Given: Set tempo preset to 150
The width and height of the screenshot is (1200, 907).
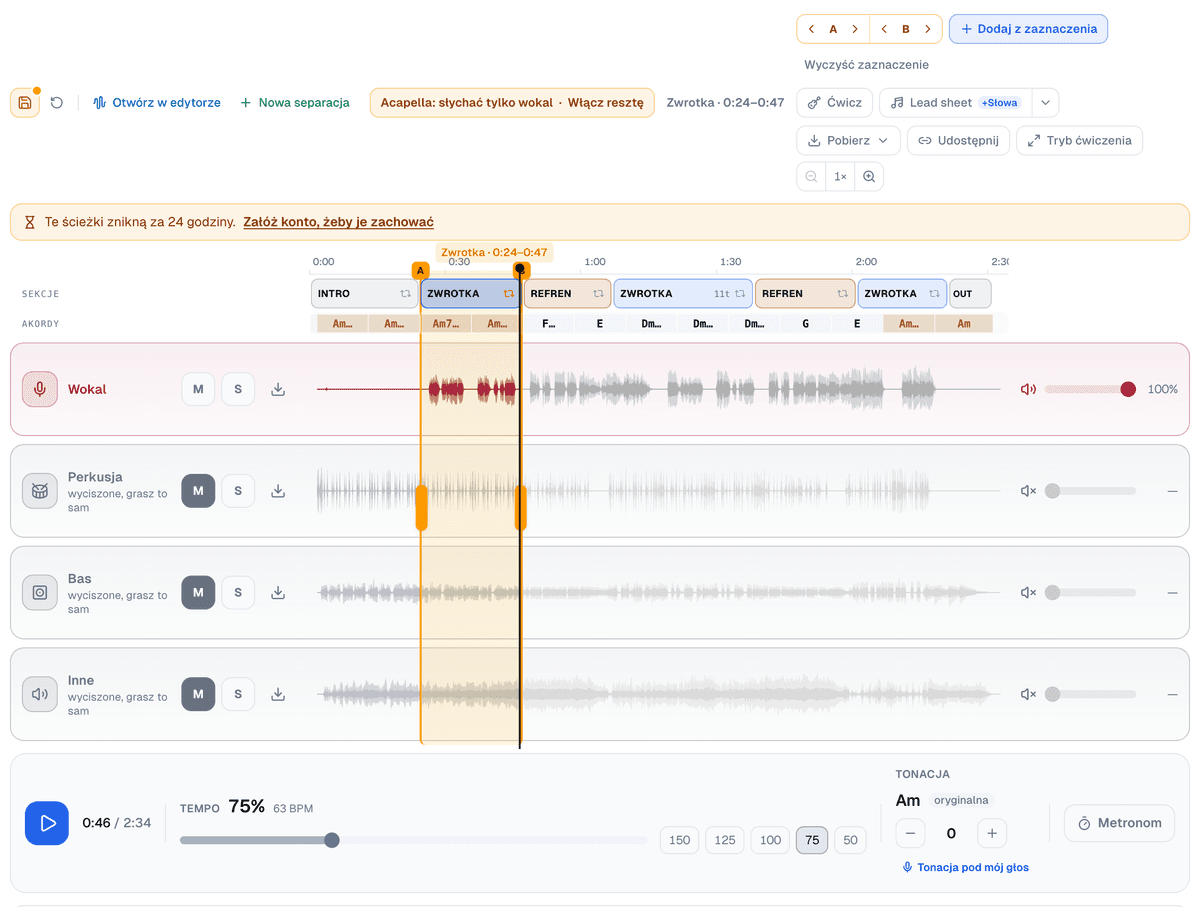Looking at the screenshot, I should coord(680,840).
